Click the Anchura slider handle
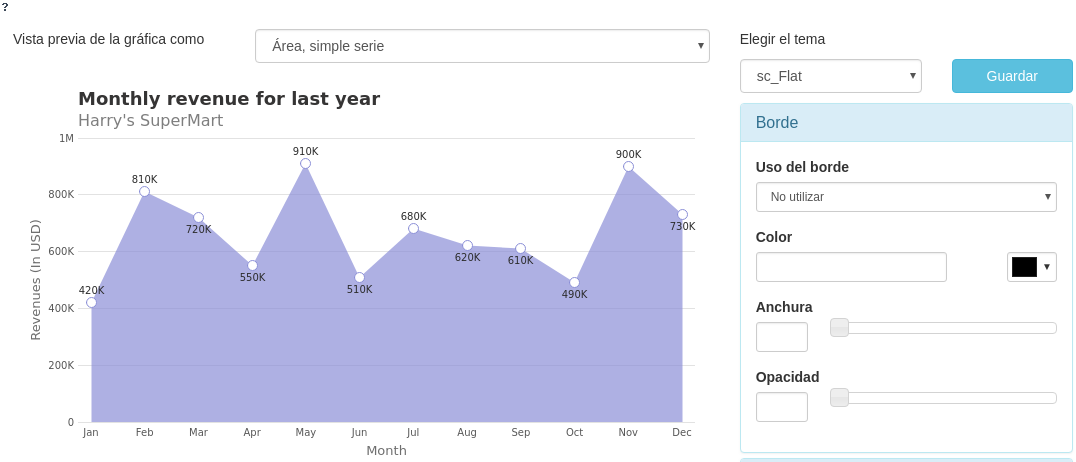Image resolution: width=1076 pixels, height=462 pixels. [x=839, y=327]
